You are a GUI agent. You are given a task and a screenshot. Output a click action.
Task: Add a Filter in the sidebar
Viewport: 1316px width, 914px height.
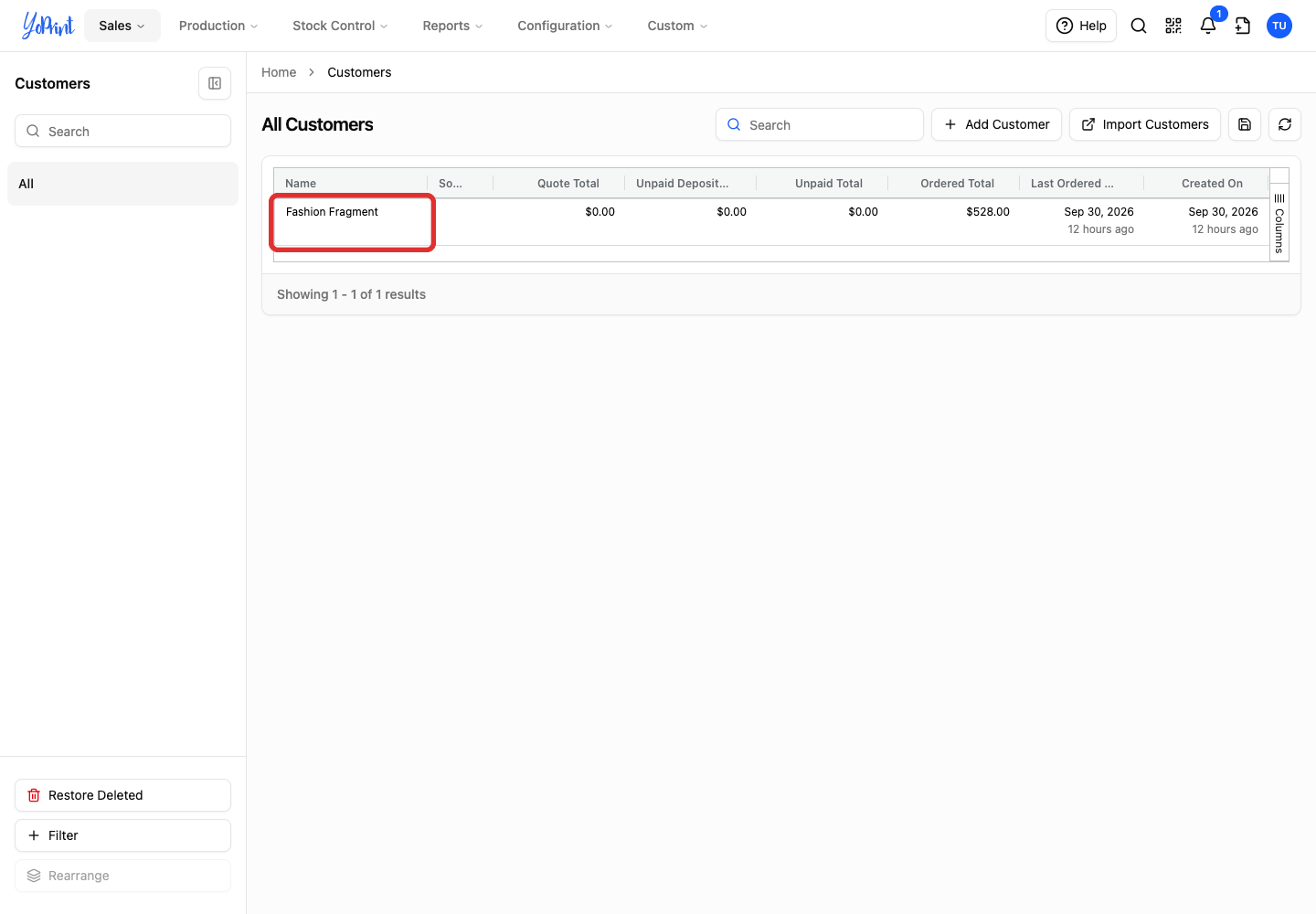click(122, 835)
